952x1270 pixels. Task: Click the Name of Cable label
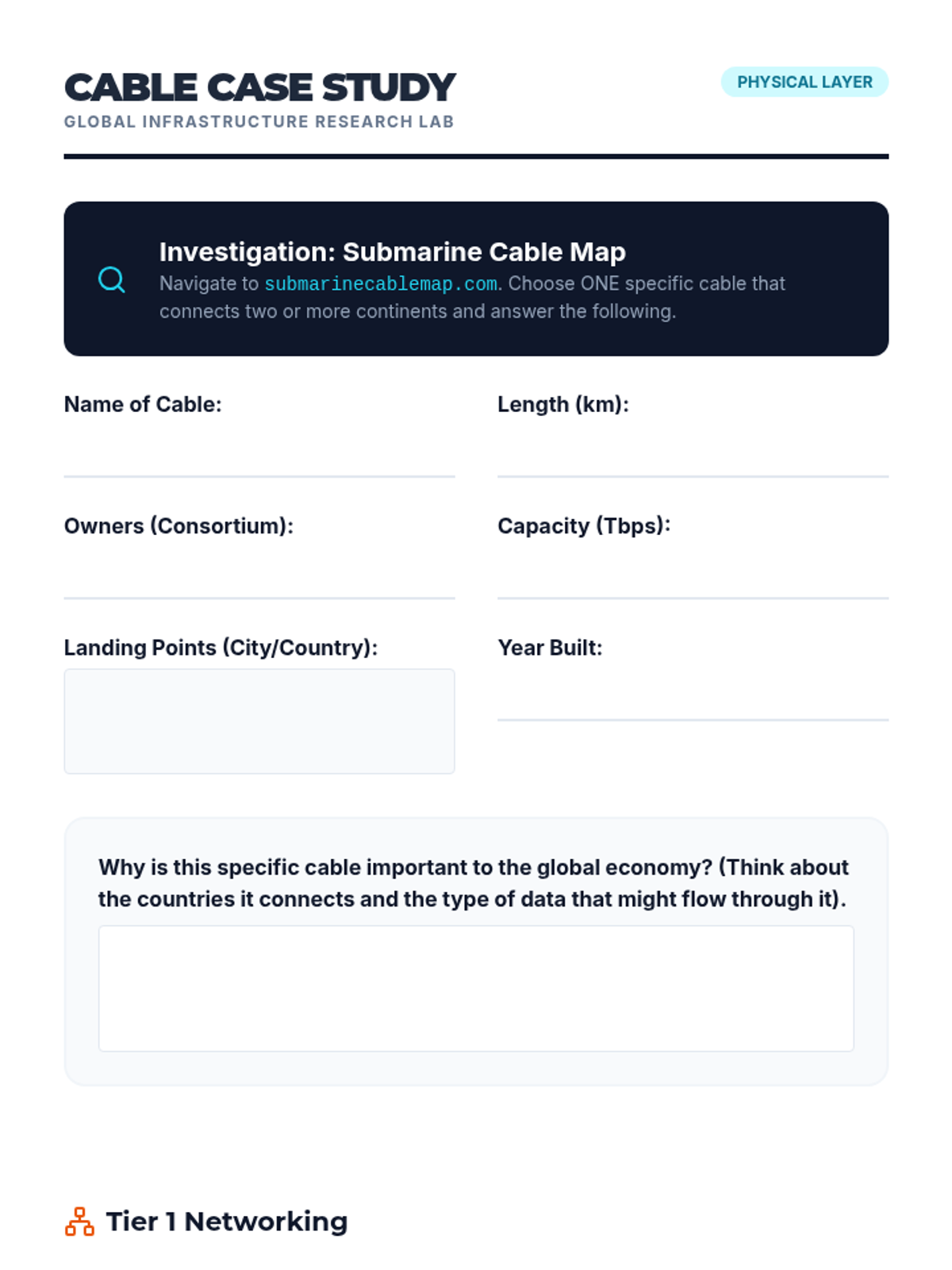[143, 404]
